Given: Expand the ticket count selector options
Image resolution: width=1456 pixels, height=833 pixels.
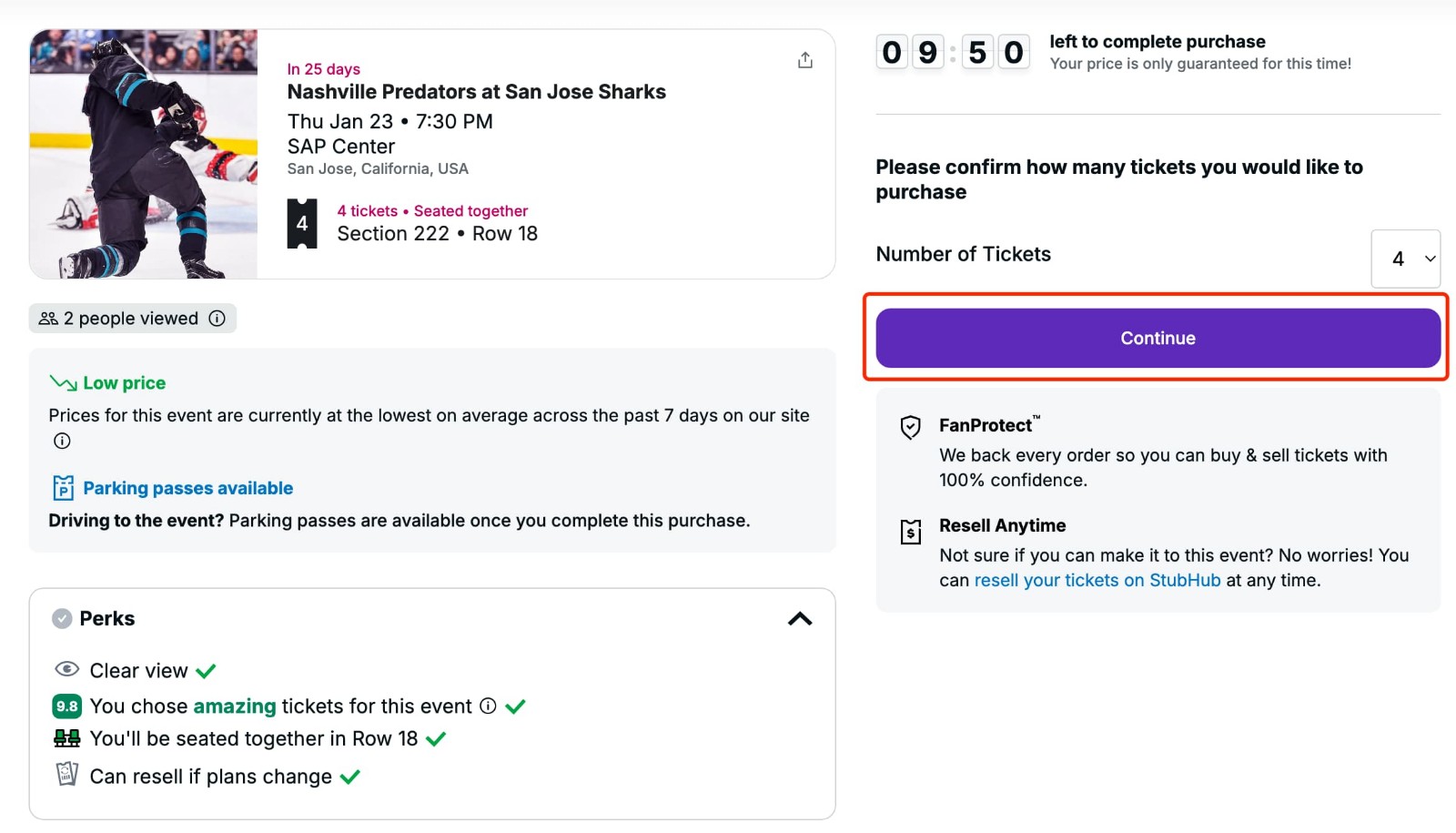Looking at the screenshot, I should [1405, 259].
